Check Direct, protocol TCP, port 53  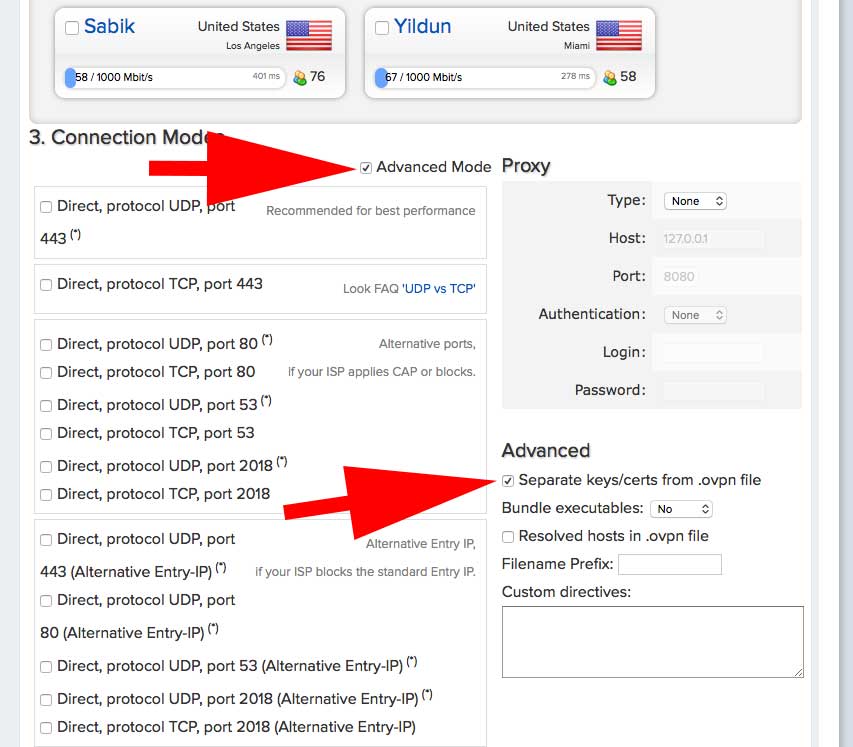click(46, 434)
